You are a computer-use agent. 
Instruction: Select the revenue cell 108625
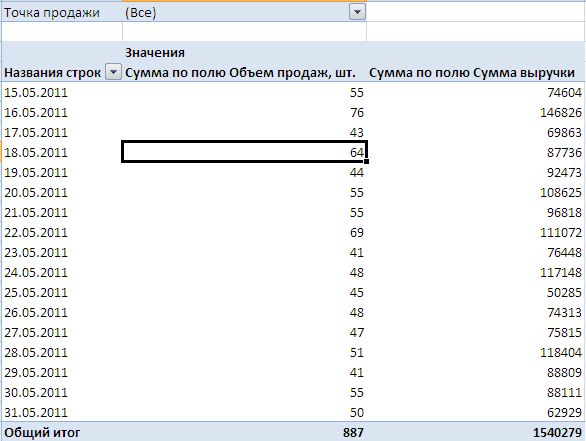click(475, 192)
